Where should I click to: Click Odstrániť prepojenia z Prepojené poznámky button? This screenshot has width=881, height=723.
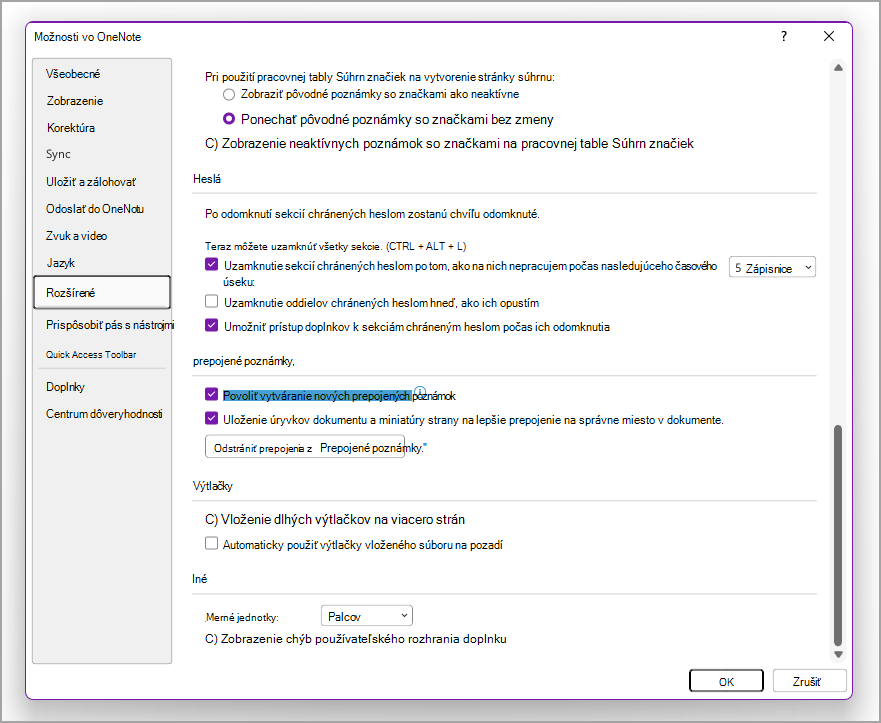click(305, 448)
